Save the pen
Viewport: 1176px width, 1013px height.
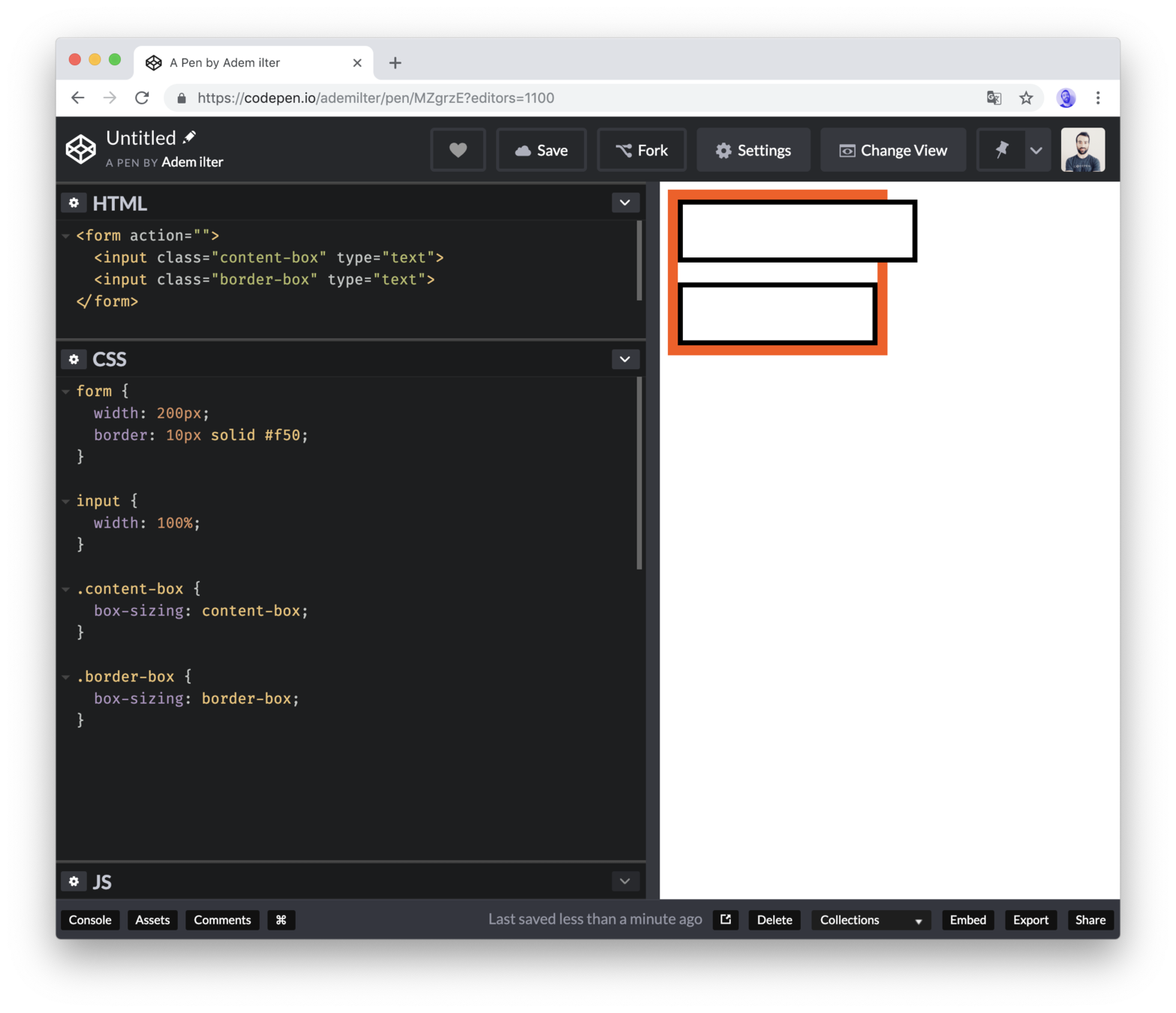tap(541, 150)
